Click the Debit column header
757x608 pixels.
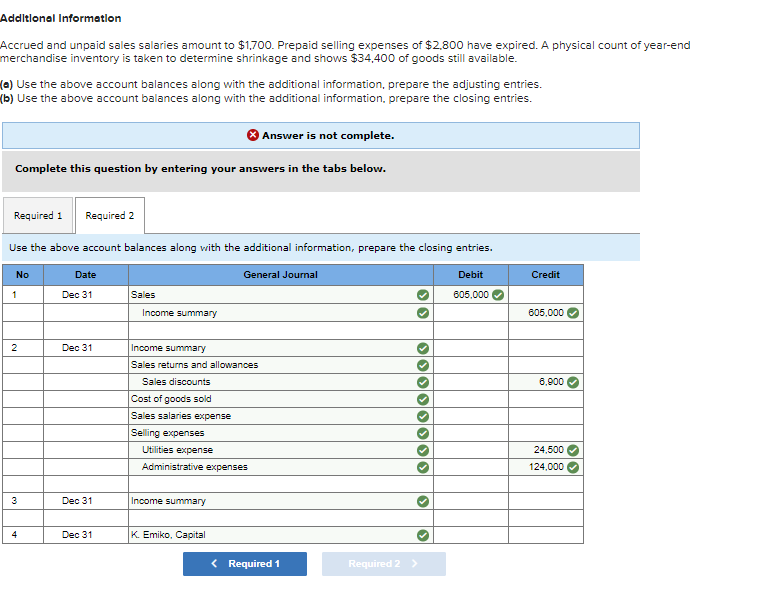471,275
